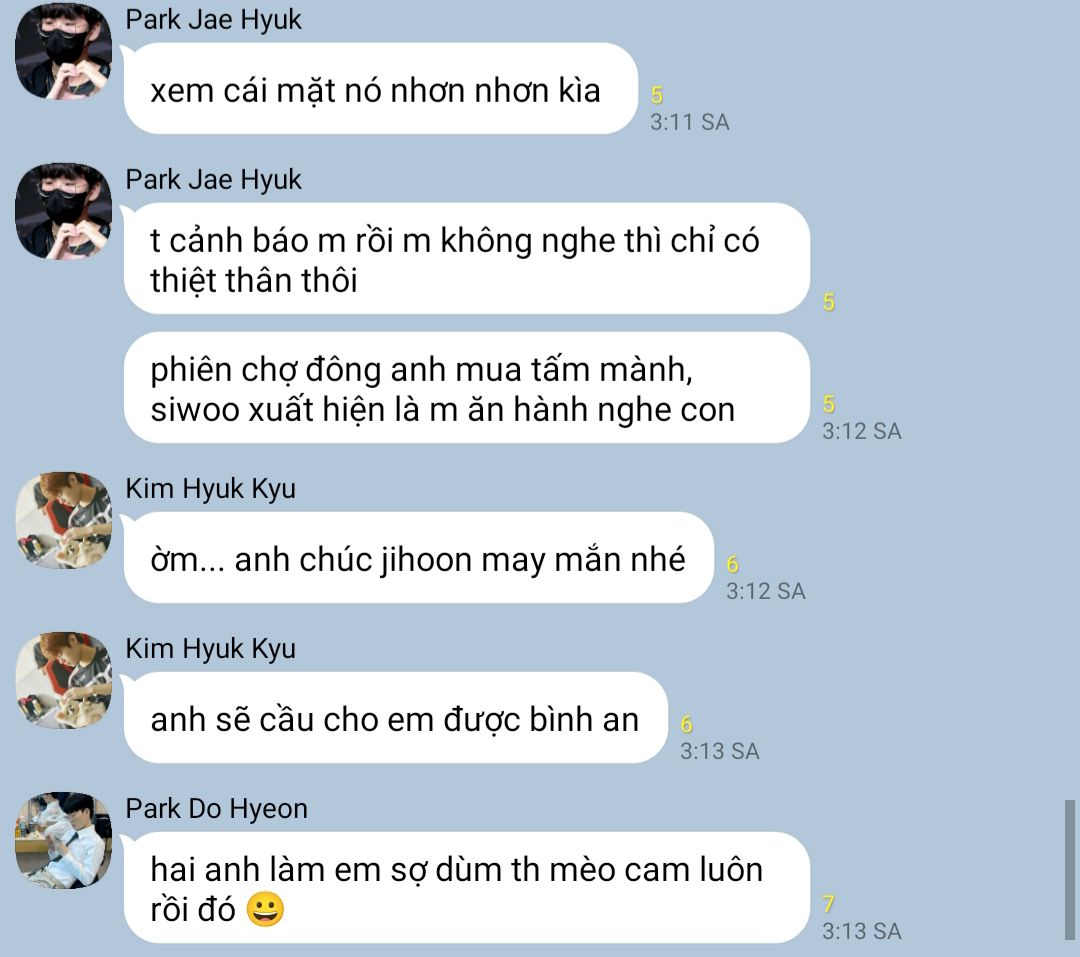Click unread count 7 near last message
The width and height of the screenshot is (1080, 957).
click(x=829, y=903)
